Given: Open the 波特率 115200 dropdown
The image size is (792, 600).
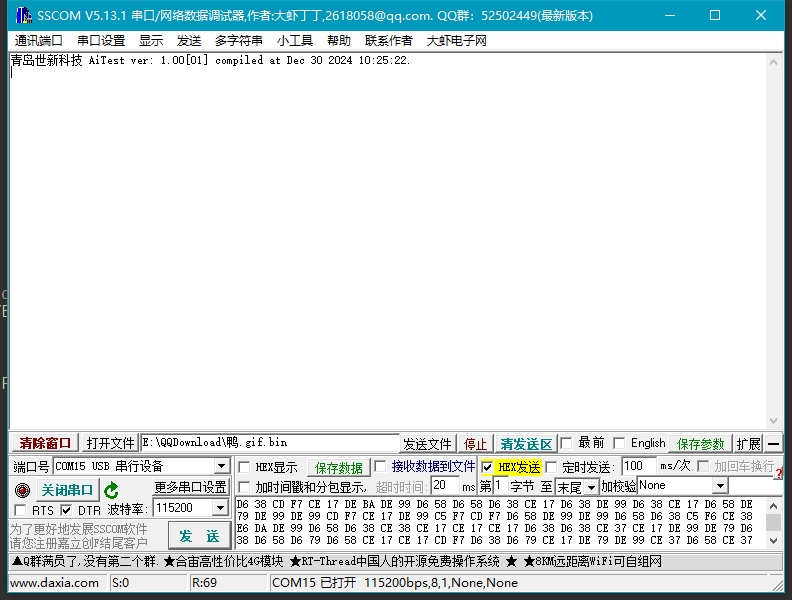Looking at the screenshot, I should (220, 508).
